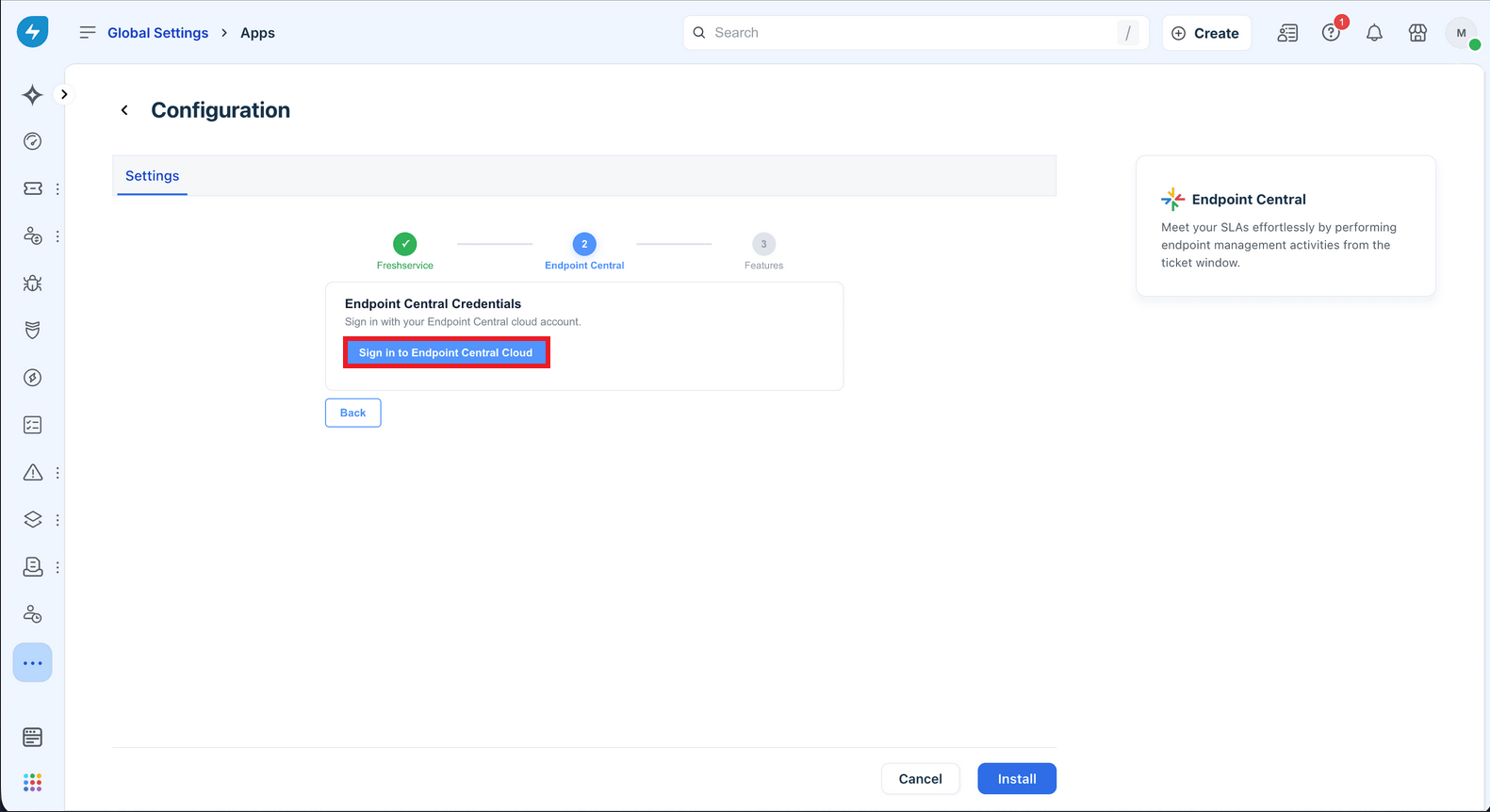1490x812 pixels.
Task: Open the agent list icon in header
Action: pos(1287,33)
